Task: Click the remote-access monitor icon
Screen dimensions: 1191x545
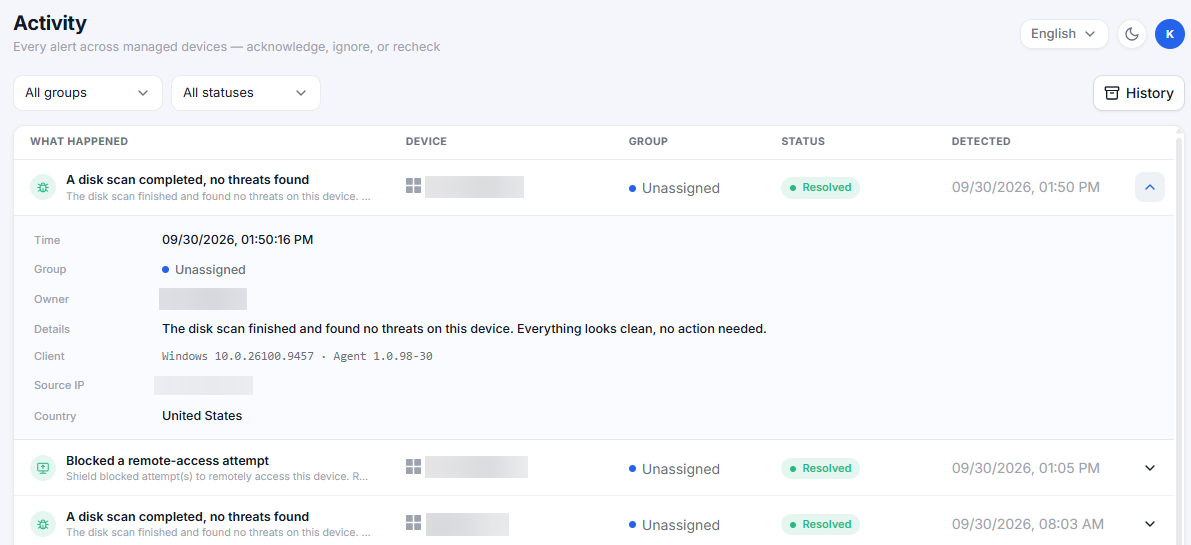Action: pos(43,468)
